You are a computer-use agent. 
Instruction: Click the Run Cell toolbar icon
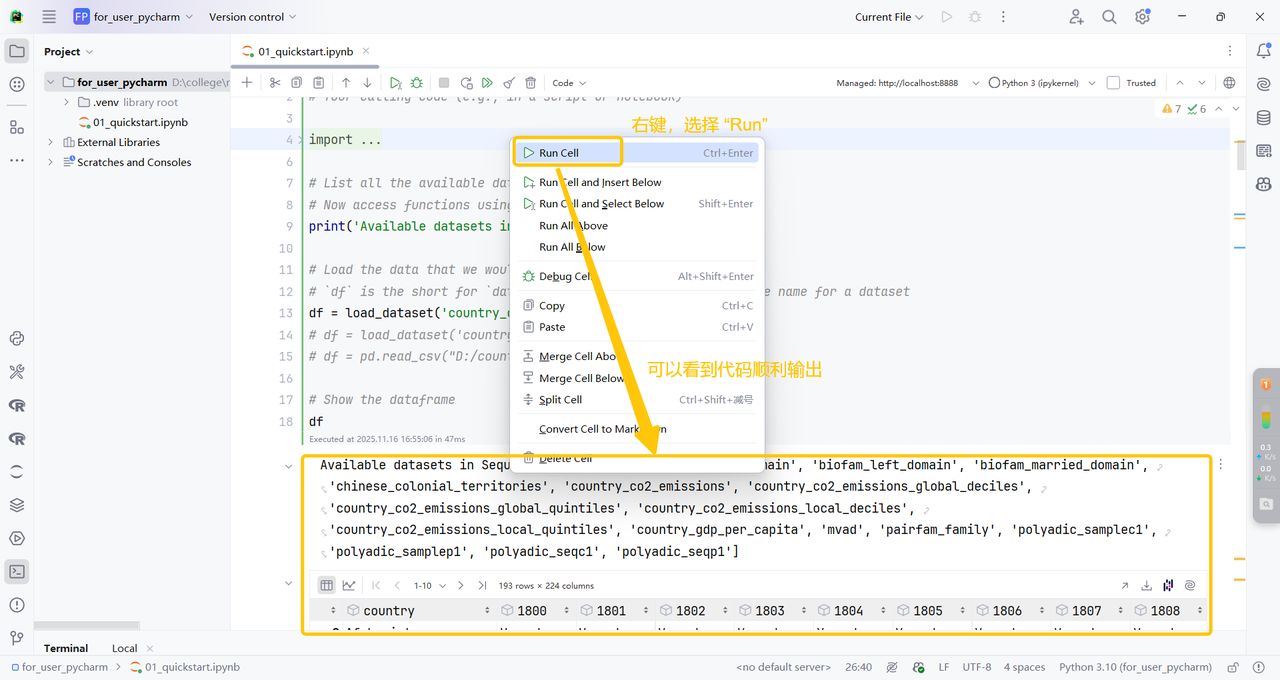396,83
